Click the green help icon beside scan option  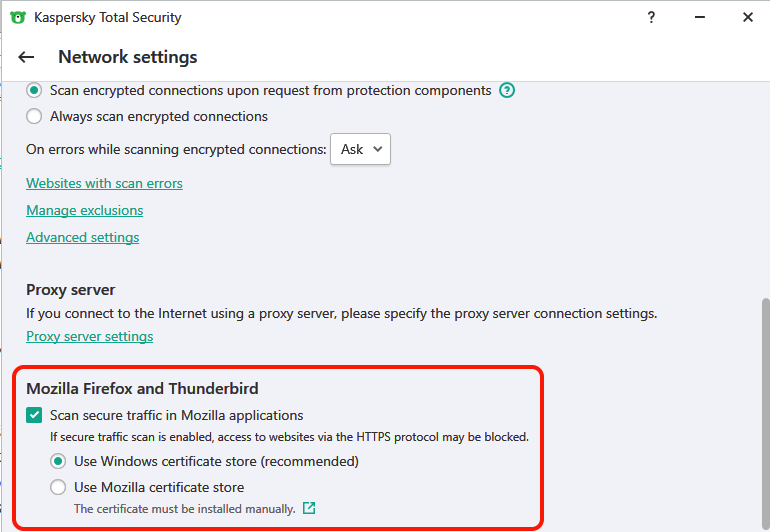click(507, 90)
